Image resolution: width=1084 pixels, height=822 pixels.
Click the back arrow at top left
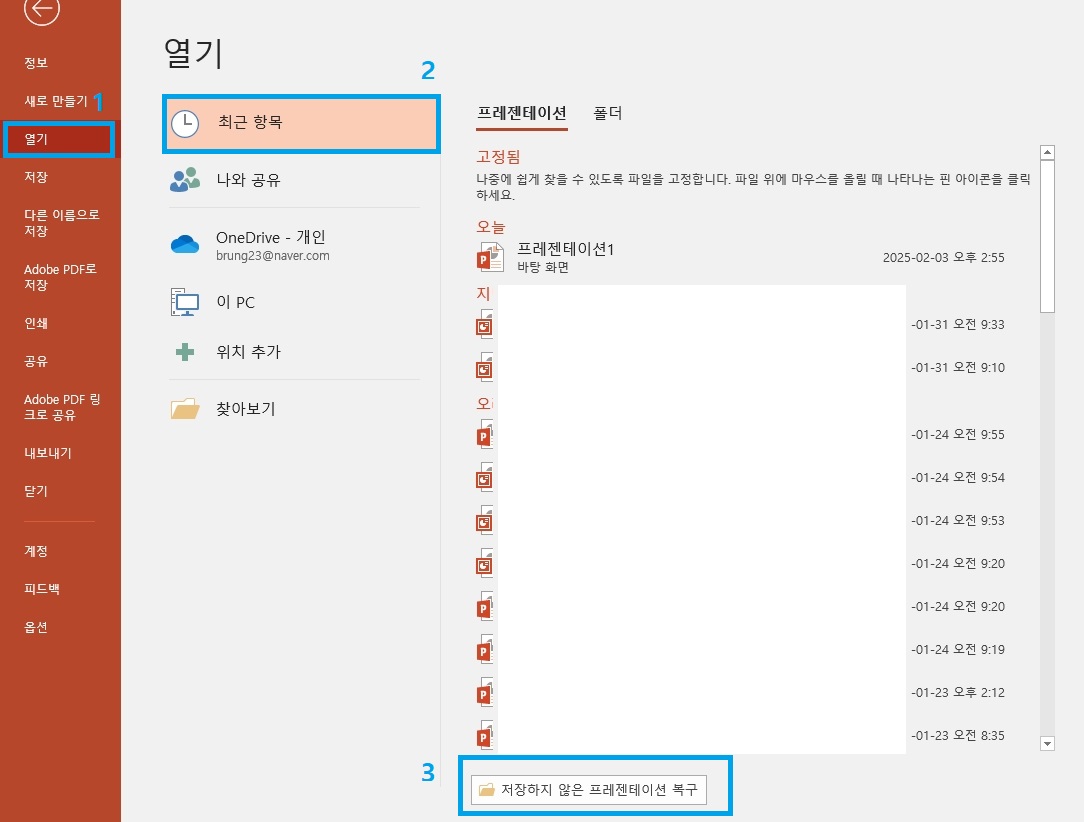40,10
